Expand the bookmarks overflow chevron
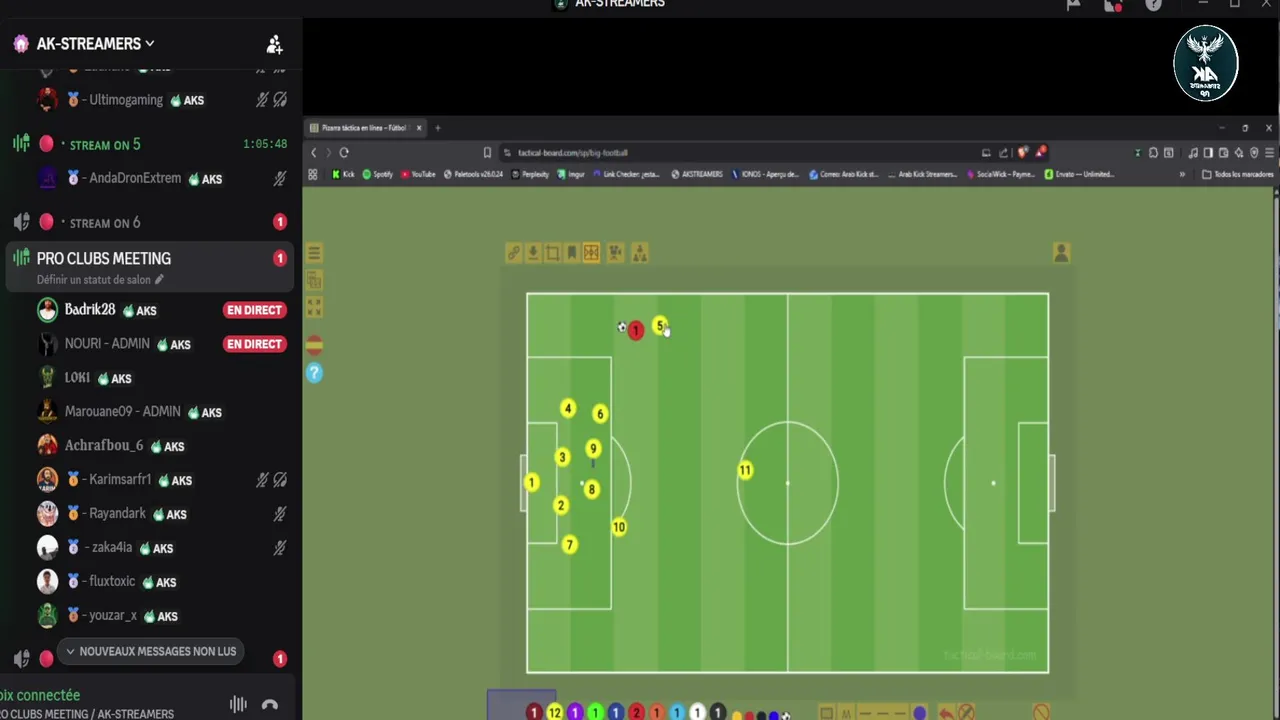 [x=1182, y=174]
